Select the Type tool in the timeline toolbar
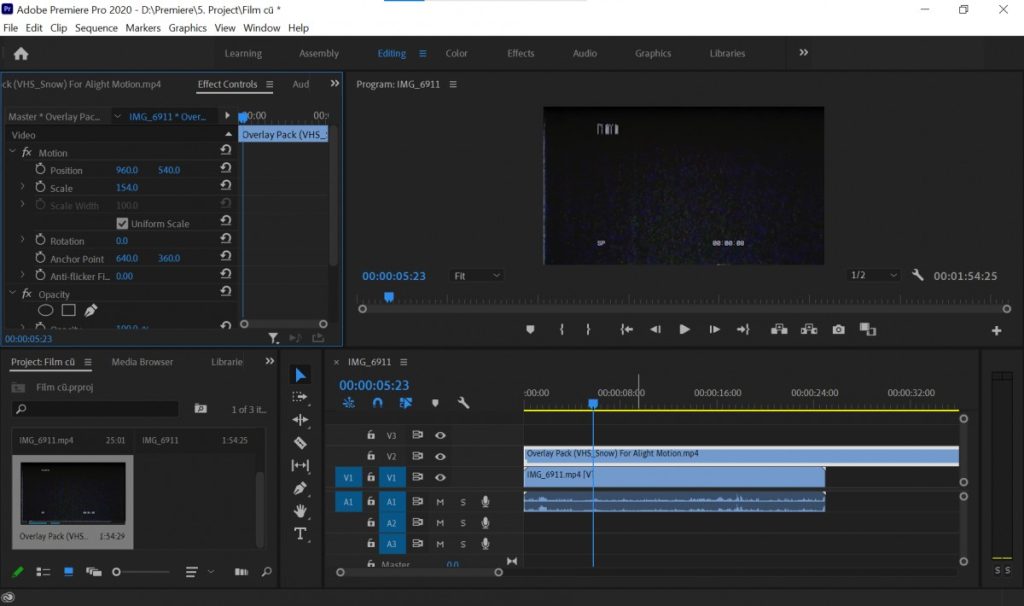This screenshot has height=606, width=1024. coord(300,534)
